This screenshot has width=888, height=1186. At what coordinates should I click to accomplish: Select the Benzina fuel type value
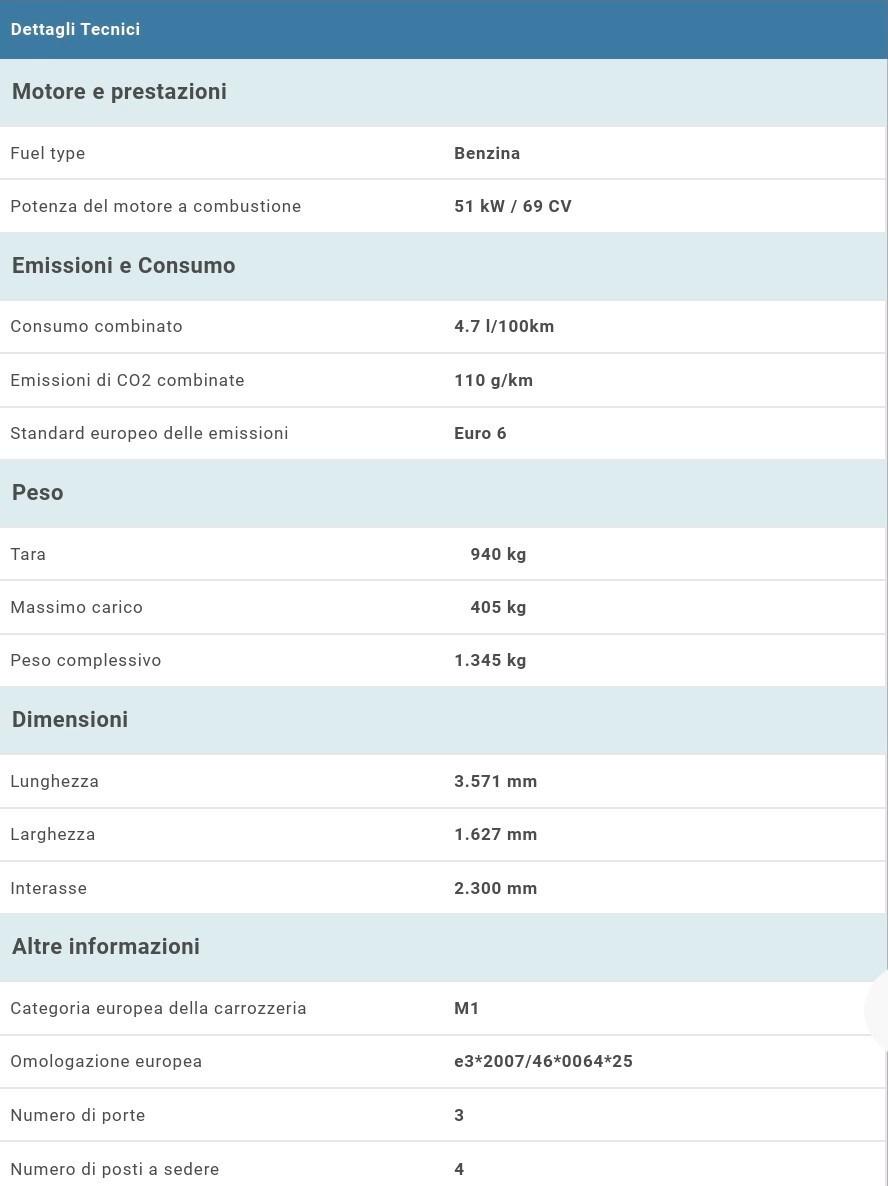487,153
